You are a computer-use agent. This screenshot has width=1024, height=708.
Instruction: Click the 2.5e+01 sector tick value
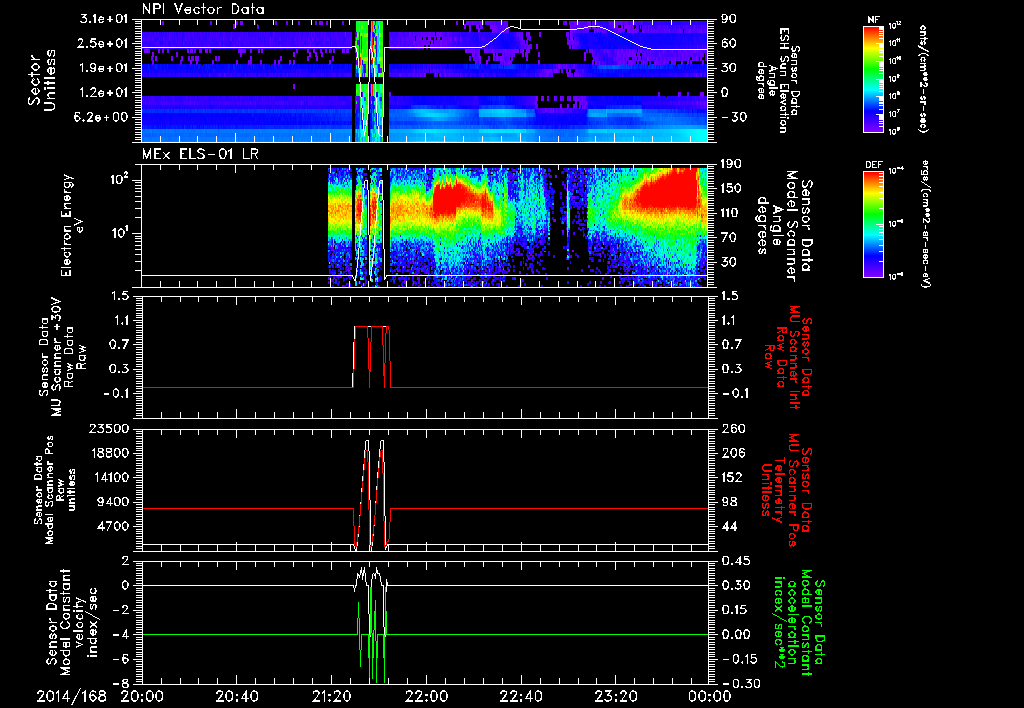(104, 43)
